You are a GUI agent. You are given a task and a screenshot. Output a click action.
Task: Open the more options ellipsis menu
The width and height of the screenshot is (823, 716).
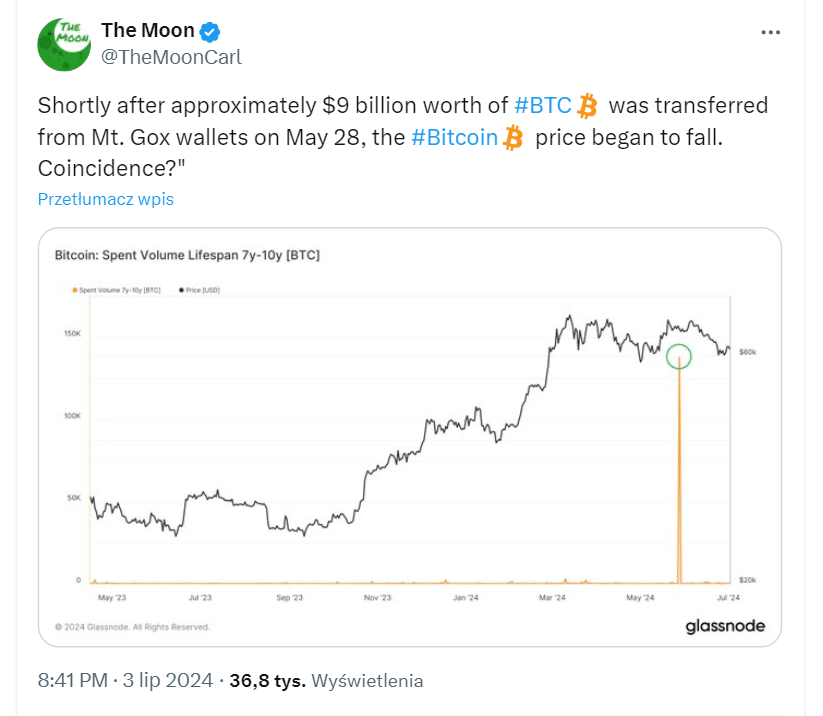[x=770, y=32]
